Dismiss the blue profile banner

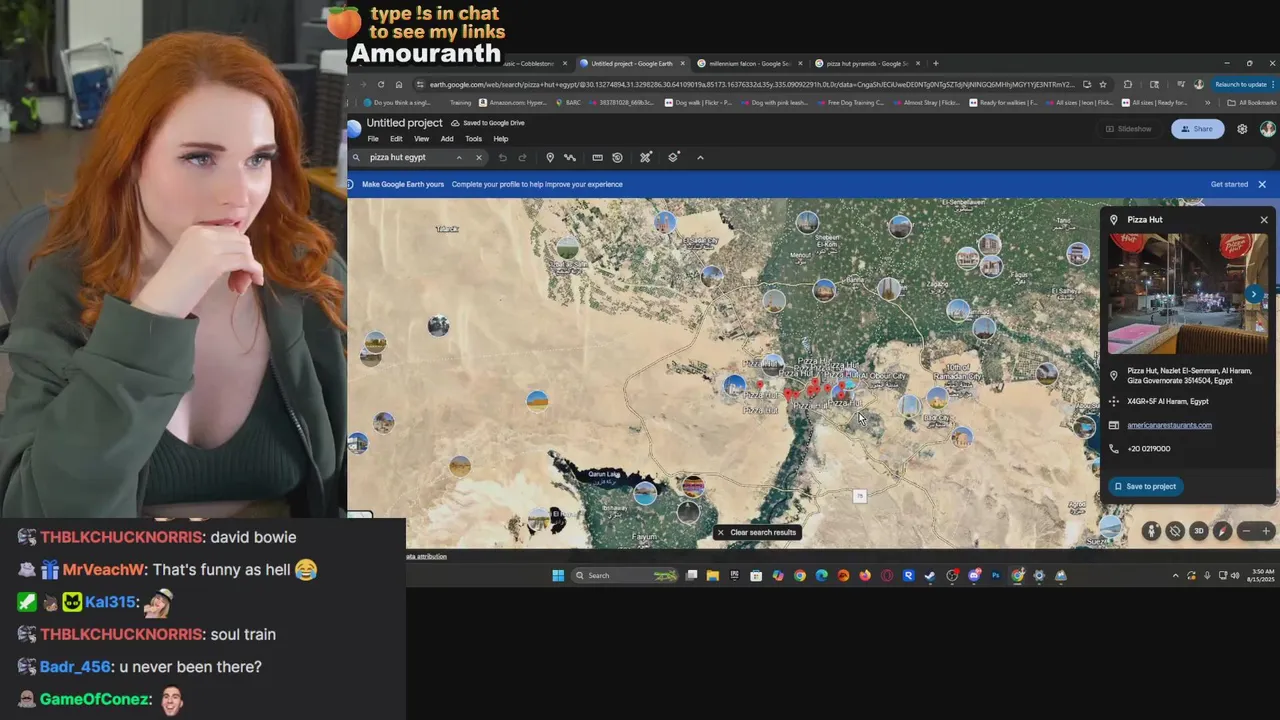pyautogui.click(x=1262, y=184)
